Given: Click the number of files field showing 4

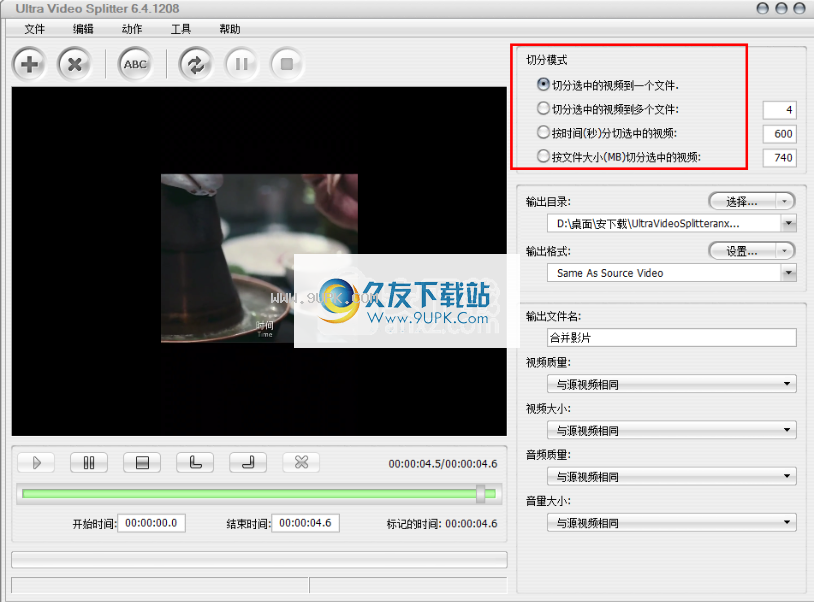Looking at the screenshot, I should click(779, 110).
